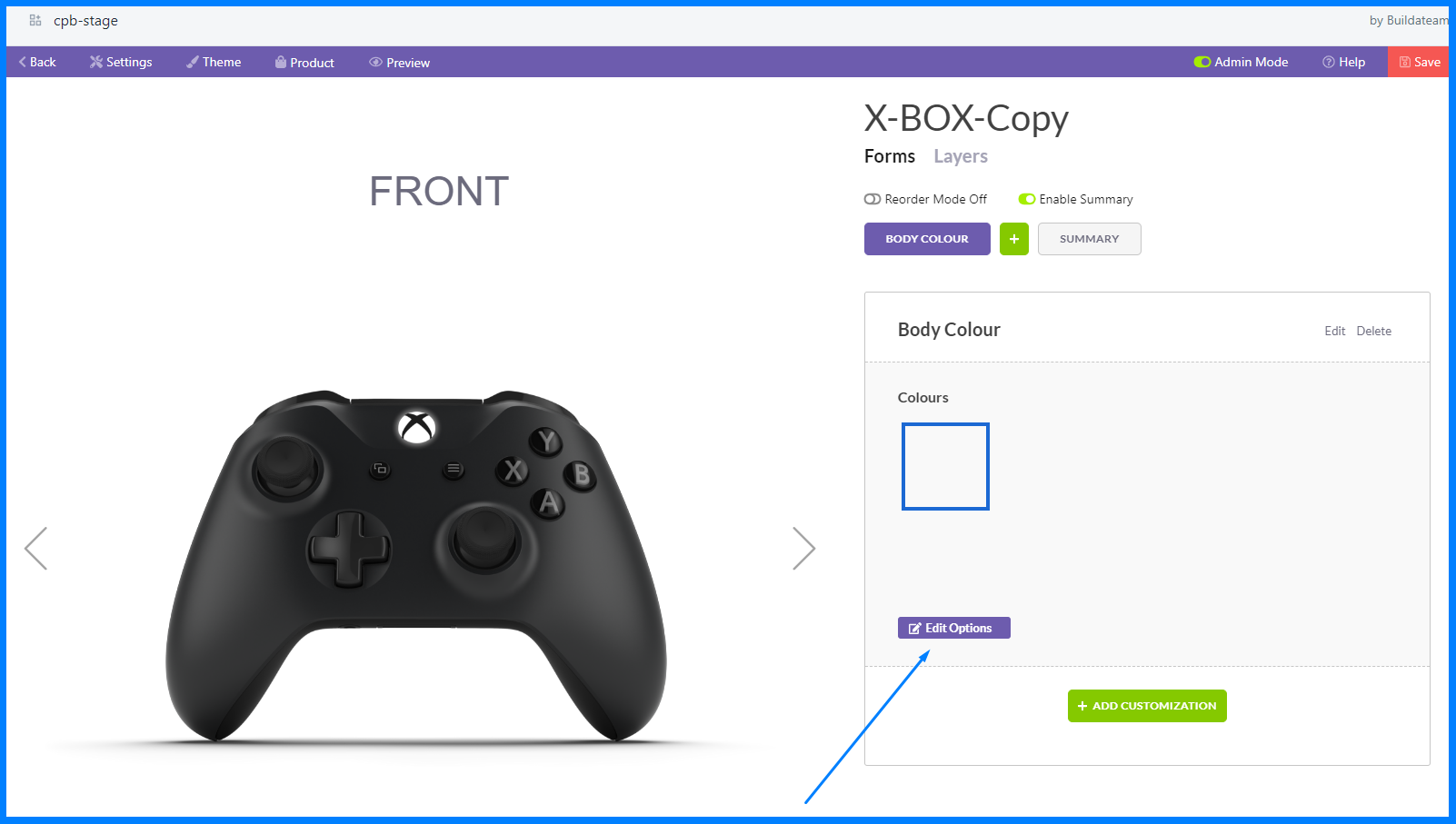Show next view with right arrow
Screen dimensions: 1456x824
coord(803,548)
